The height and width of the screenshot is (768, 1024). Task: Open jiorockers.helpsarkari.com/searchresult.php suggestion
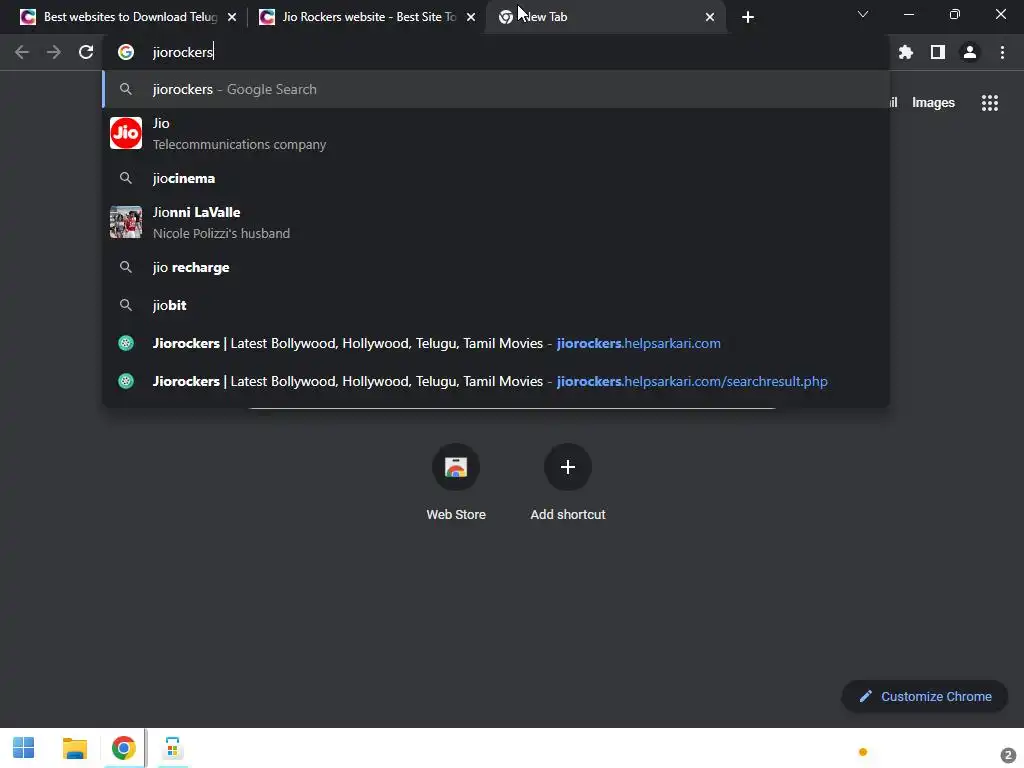[x=496, y=381]
